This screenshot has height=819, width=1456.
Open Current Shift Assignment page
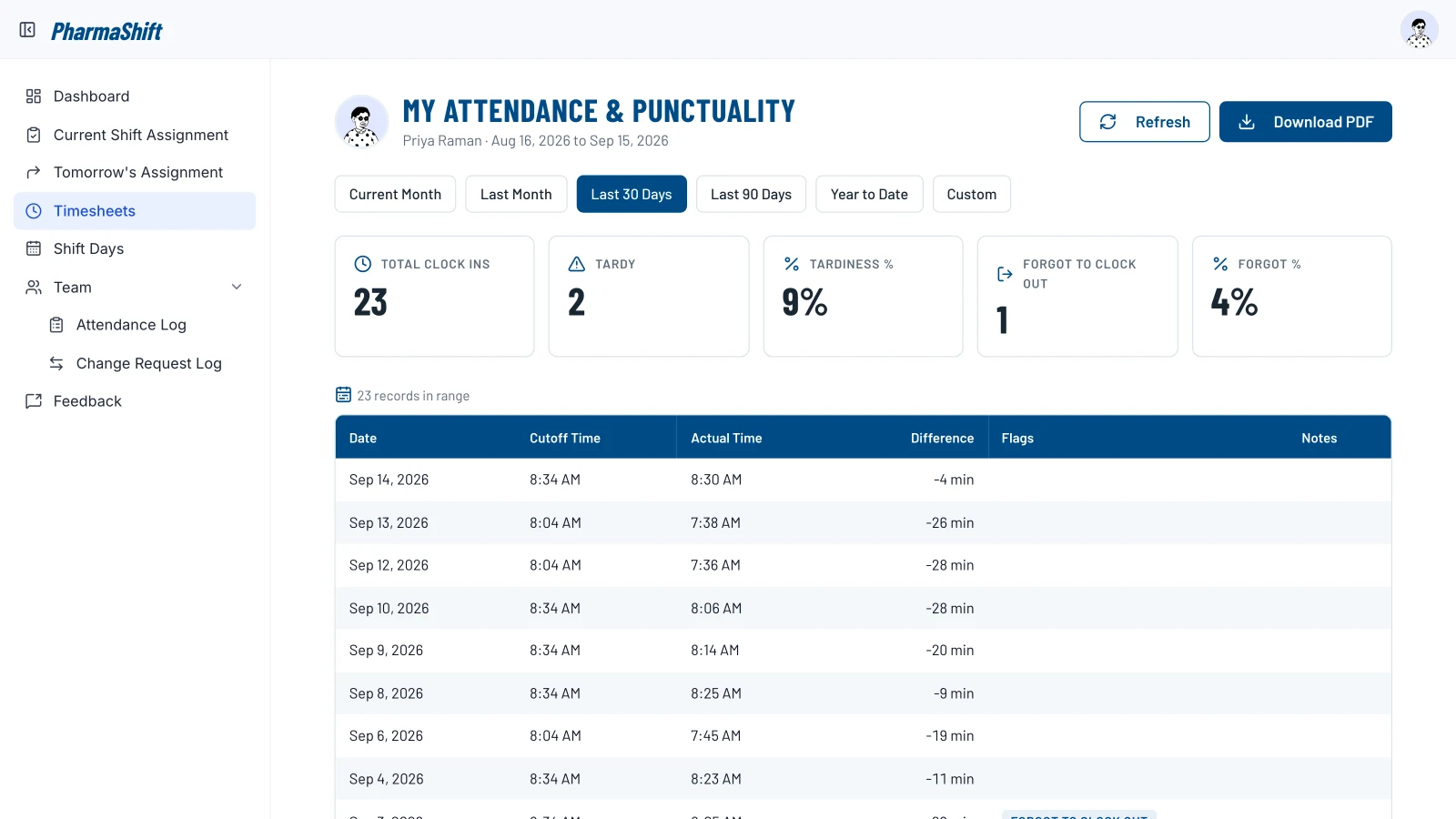135,135
